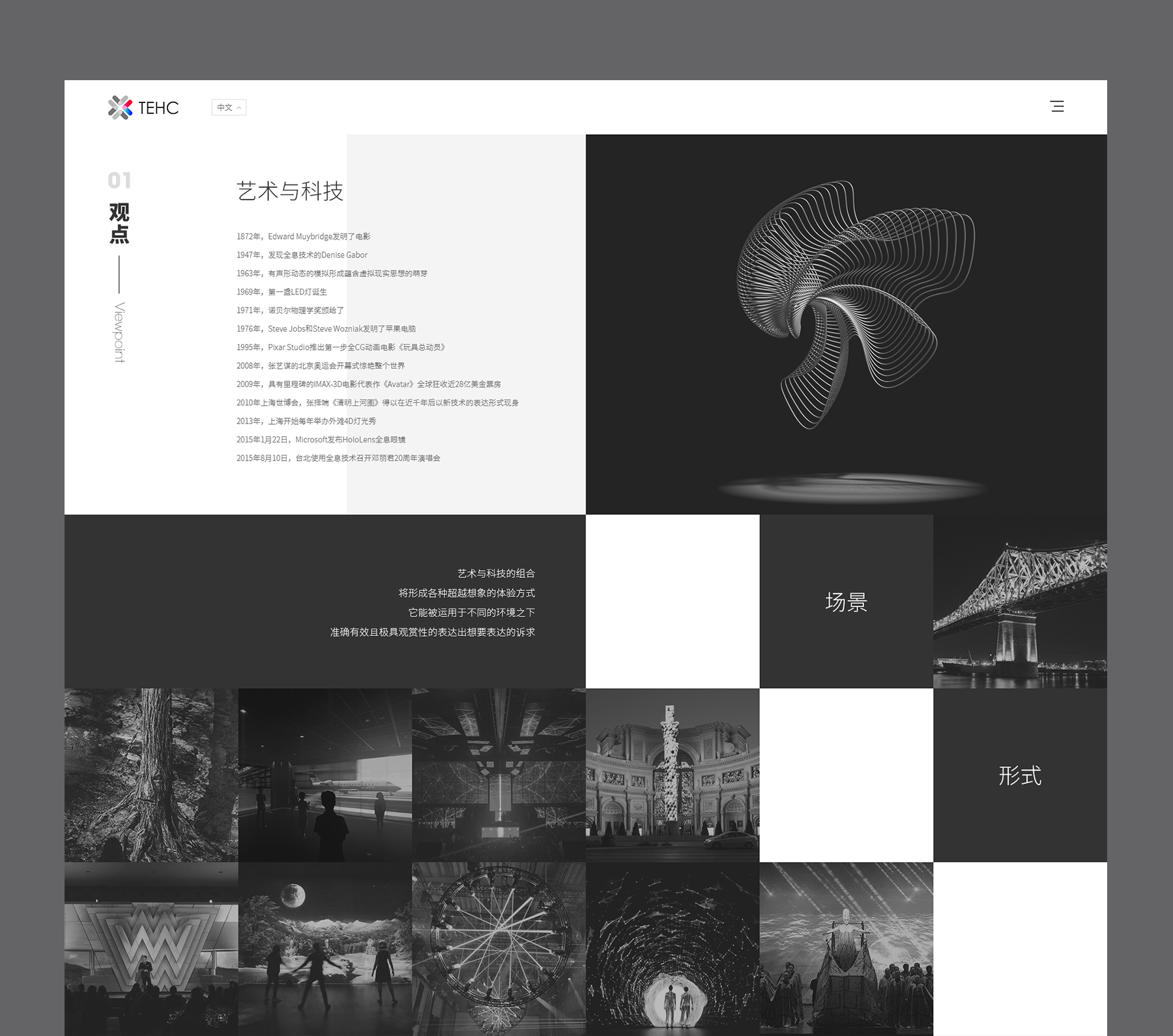This screenshot has width=1173, height=1036.
Task: Open the circular truss light rig photo
Action: click(x=499, y=949)
